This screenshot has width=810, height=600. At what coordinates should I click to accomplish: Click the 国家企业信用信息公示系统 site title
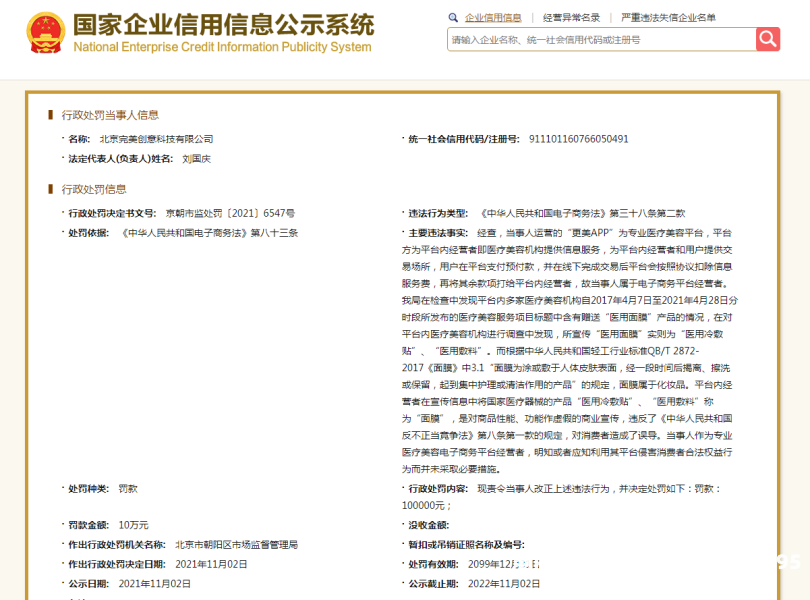[x=222, y=24]
